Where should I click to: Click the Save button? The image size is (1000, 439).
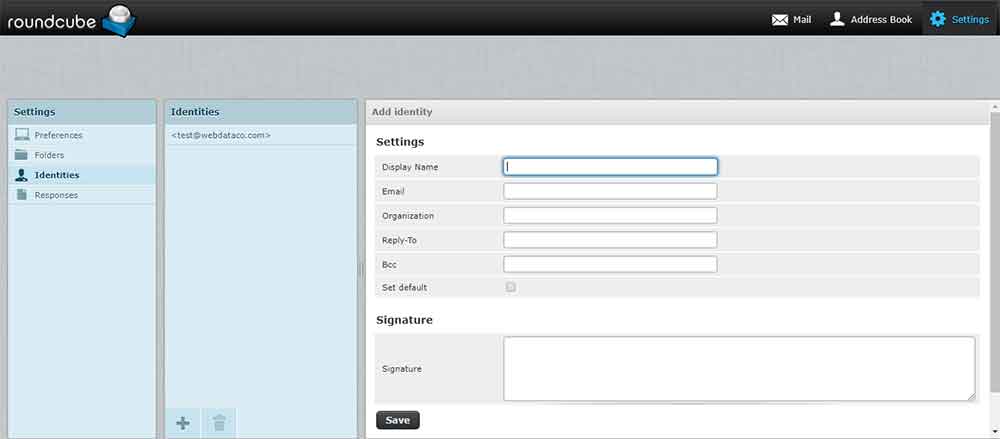click(x=398, y=420)
